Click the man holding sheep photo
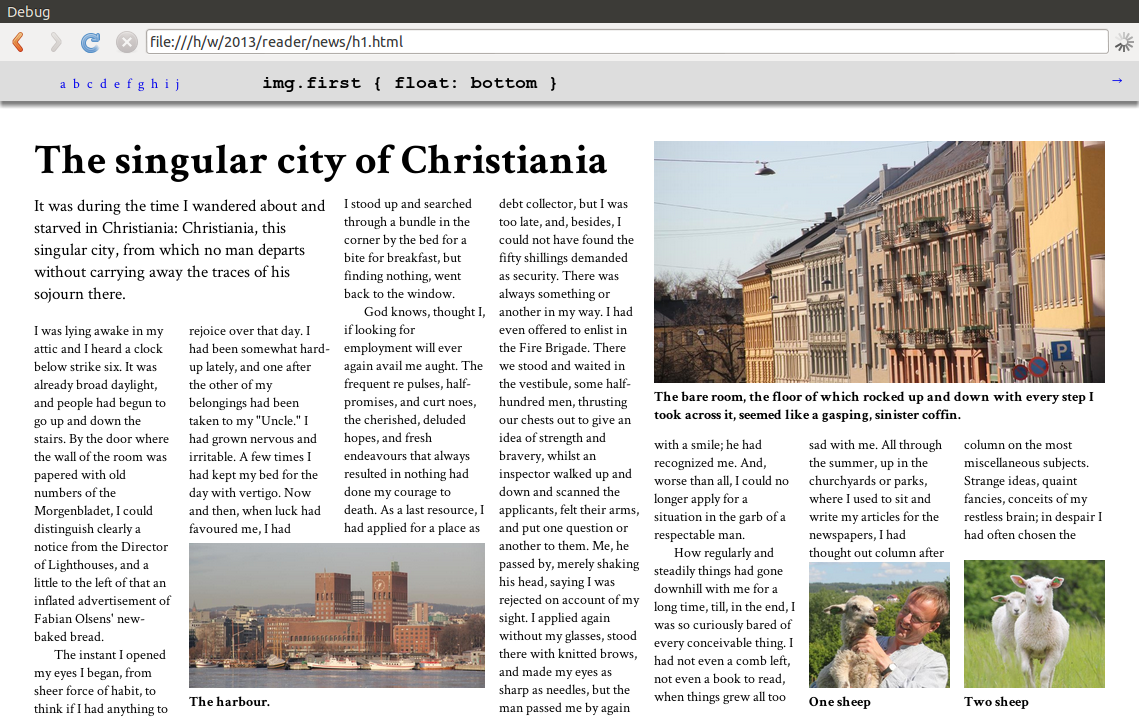Image resolution: width=1139 pixels, height=723 pixels. pyautogui.click(x=879, y=624)
